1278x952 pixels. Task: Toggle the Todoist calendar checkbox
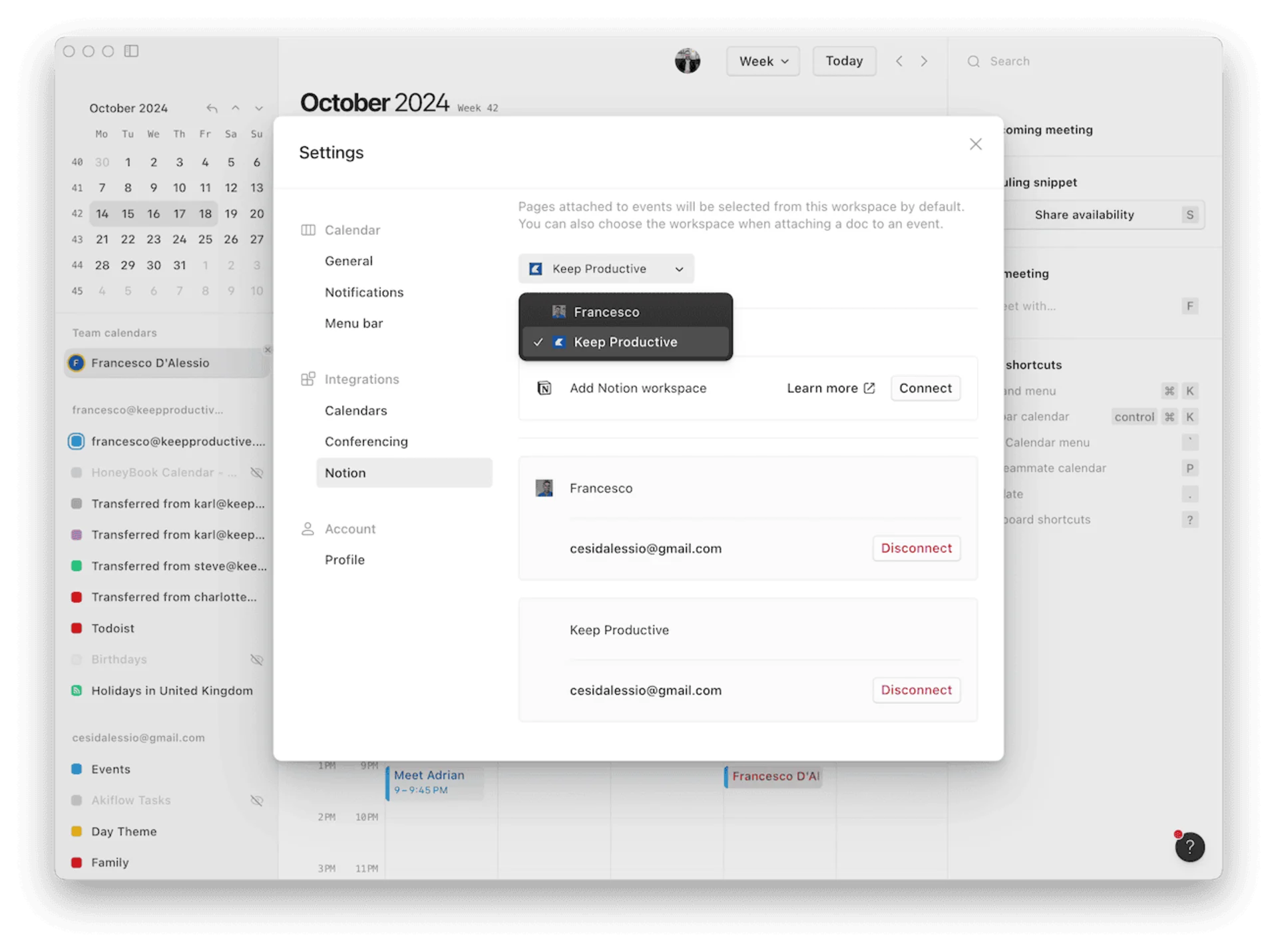(77, 628)
